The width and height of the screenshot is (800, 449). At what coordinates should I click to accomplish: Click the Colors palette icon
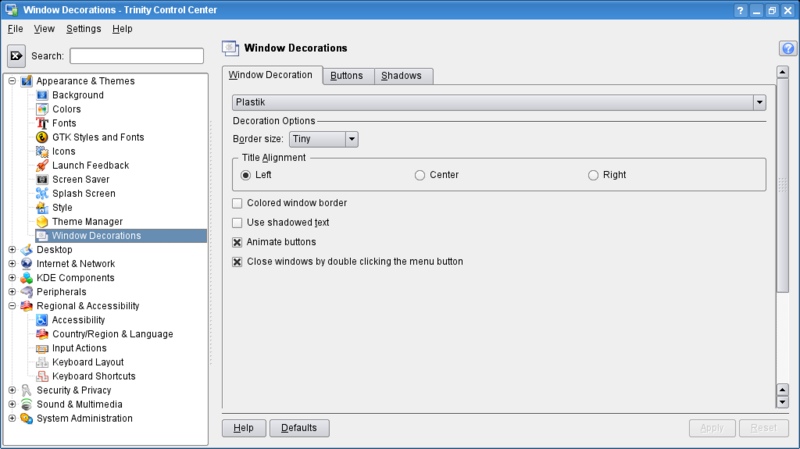pyautogui.click(x=42, y=109)
